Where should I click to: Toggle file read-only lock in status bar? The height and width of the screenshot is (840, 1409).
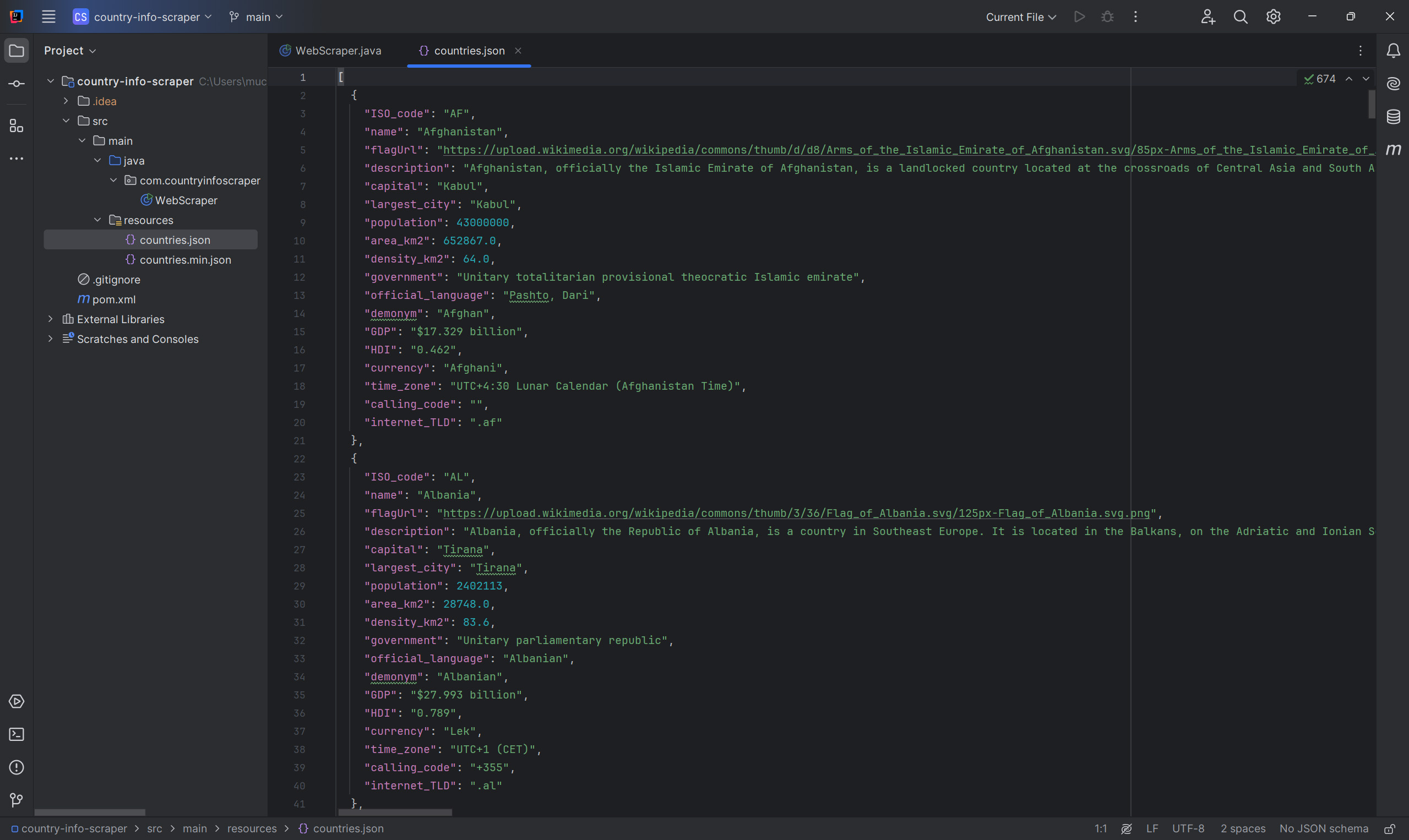coord(1389,828)
